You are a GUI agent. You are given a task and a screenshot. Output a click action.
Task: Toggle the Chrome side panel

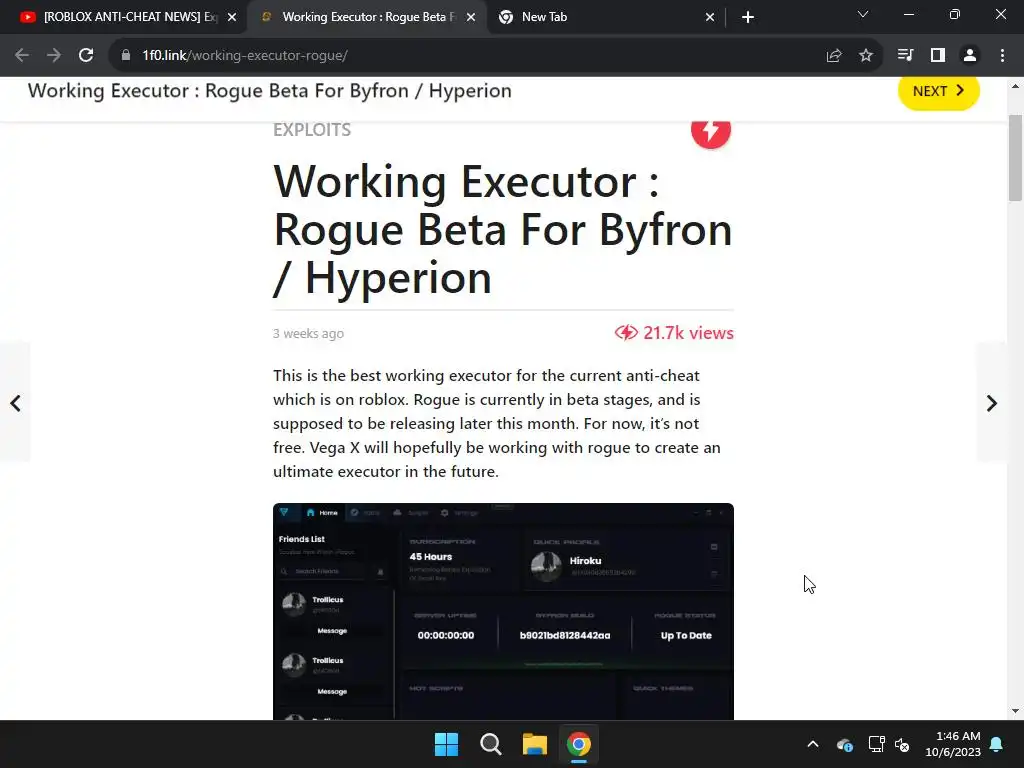point(938,56)
